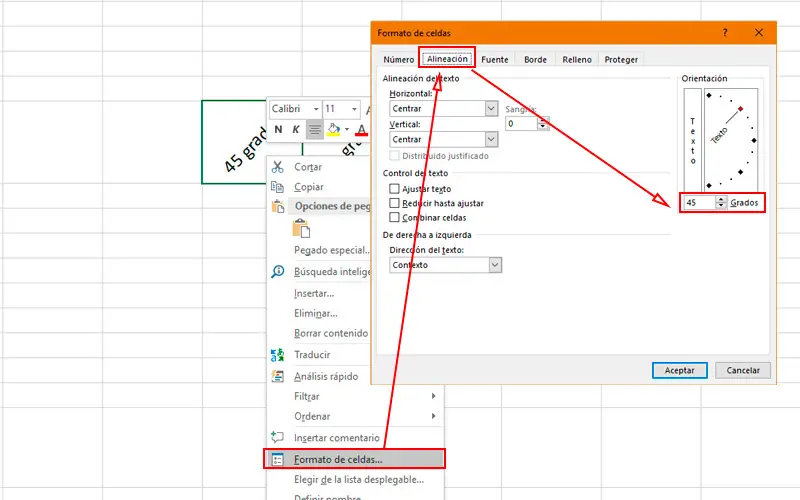Image resolution: width=800 pixels, height=500 pixels.
Task: Choose Elegir de la lista desplegable
Action: point(359,480)
